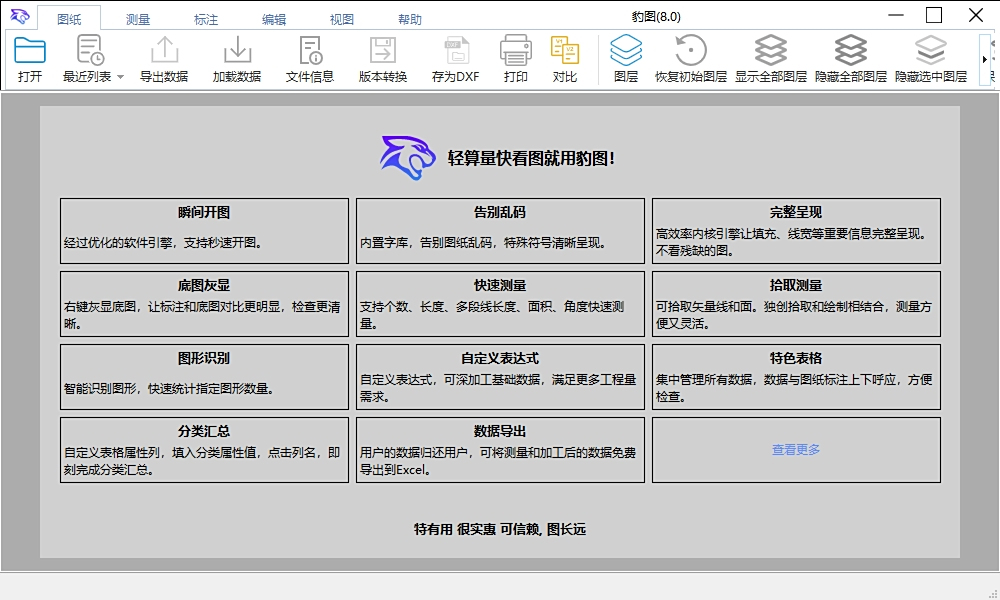Print the drawing using 打印
The image size is (1000, 600).
click(x=516, y=58)
